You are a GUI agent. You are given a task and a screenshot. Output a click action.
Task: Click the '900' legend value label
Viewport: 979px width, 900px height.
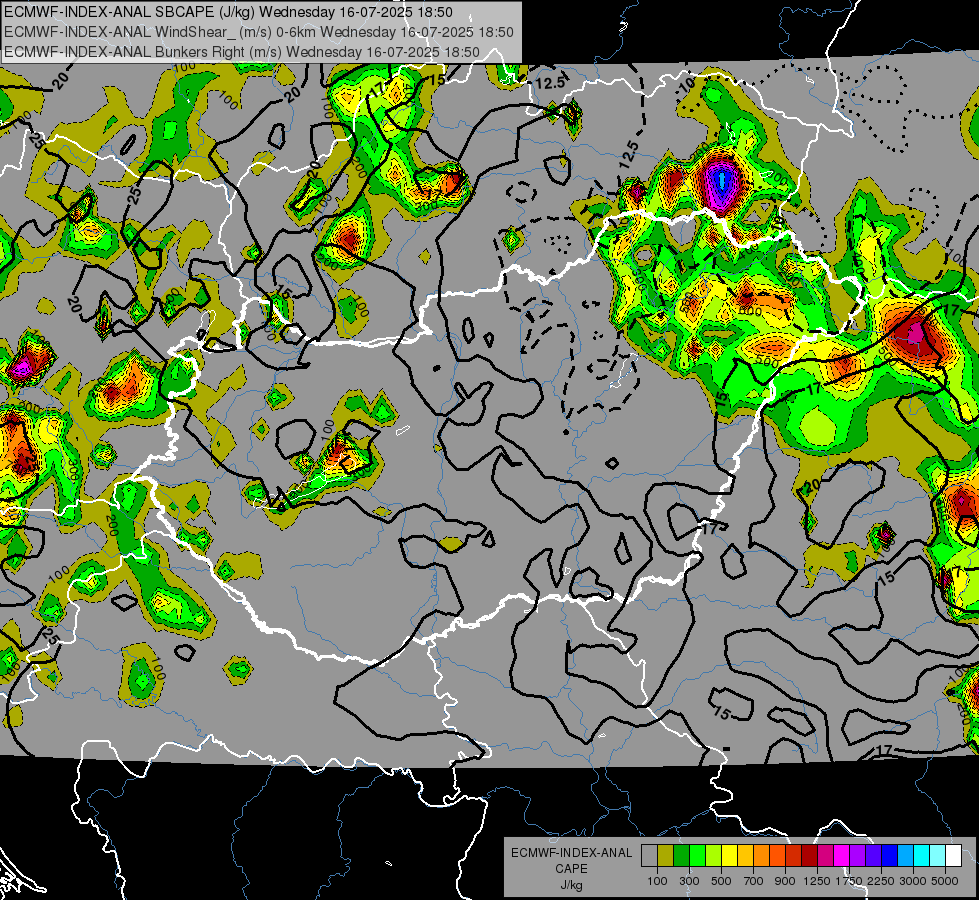point(785,881)
